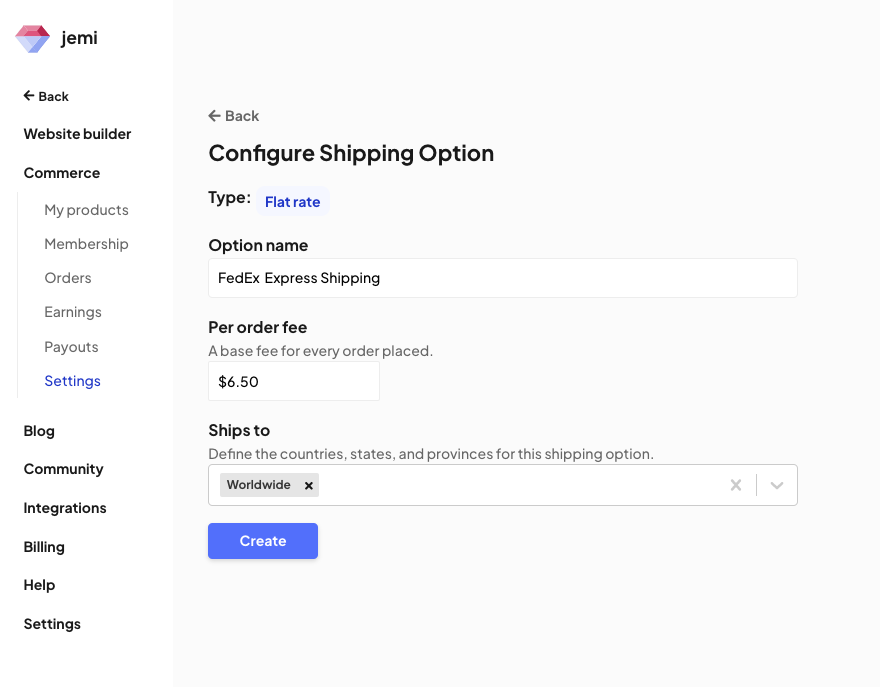Go back using the sidebar Back arrow
880x687 pixels.
coord(46,96)
